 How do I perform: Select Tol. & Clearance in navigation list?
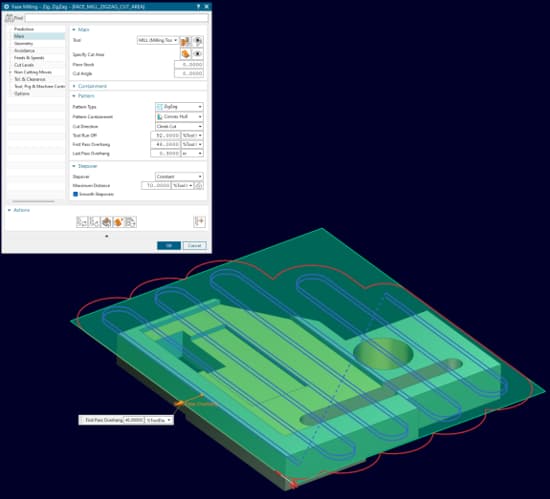30,79
